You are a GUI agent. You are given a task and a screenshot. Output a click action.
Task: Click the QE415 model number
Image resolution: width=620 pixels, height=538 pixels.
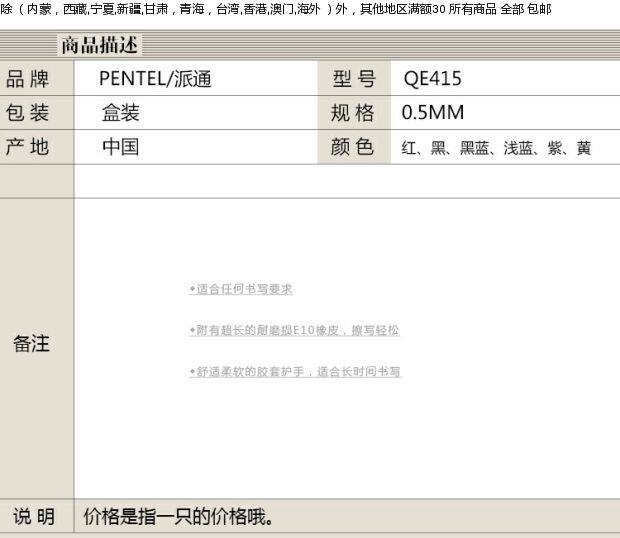[432, 78]
